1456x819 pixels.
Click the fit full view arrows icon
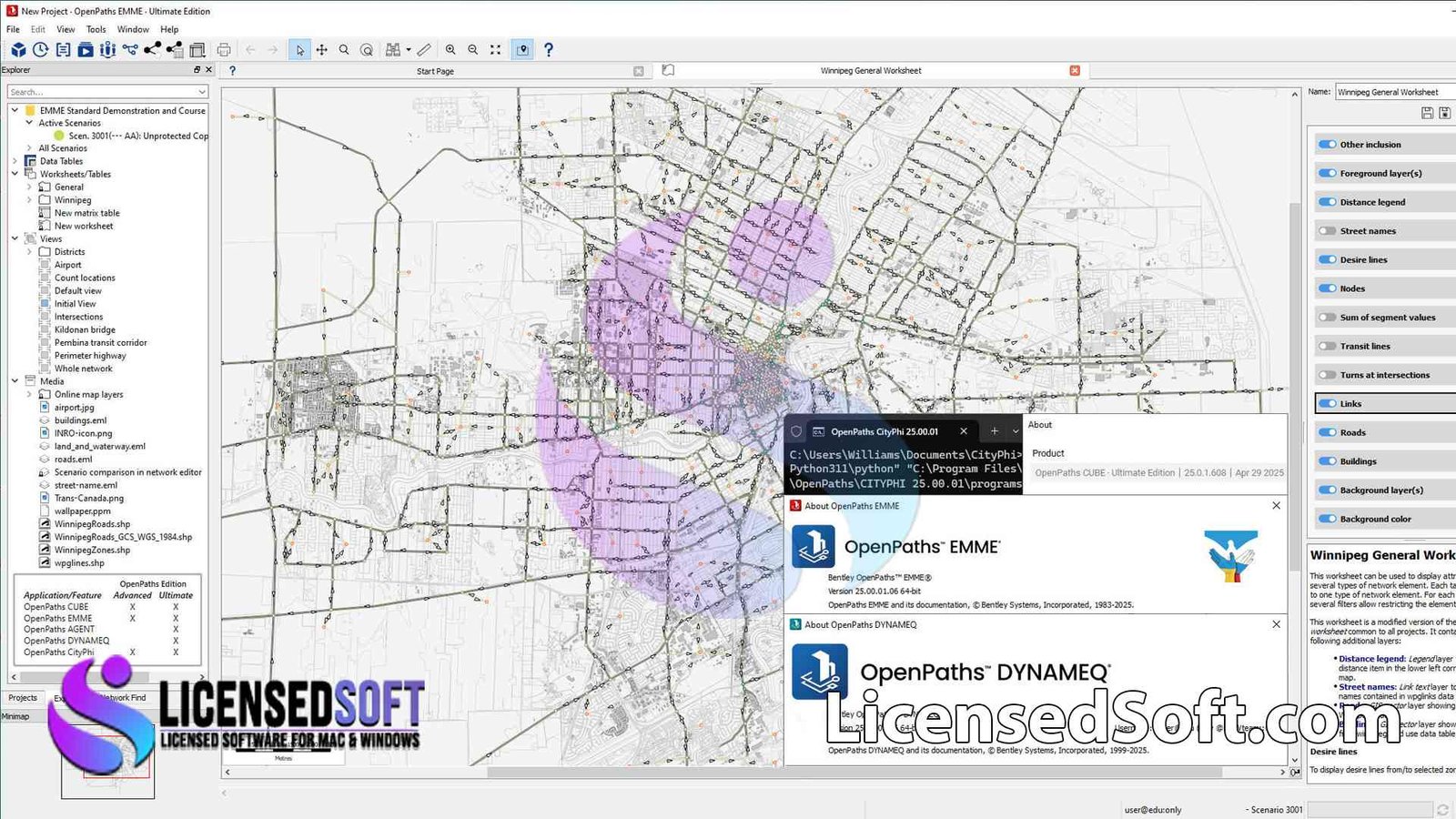(x=496, y=50)
